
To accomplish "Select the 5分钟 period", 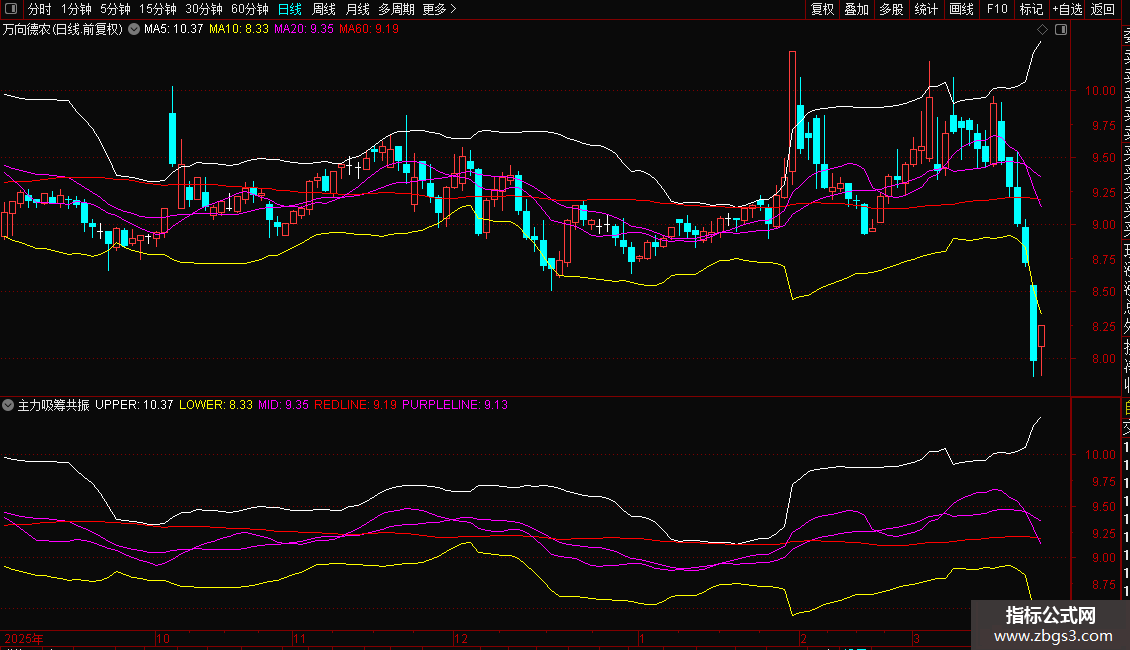I will pyautogui.click(x=116, y=9).
